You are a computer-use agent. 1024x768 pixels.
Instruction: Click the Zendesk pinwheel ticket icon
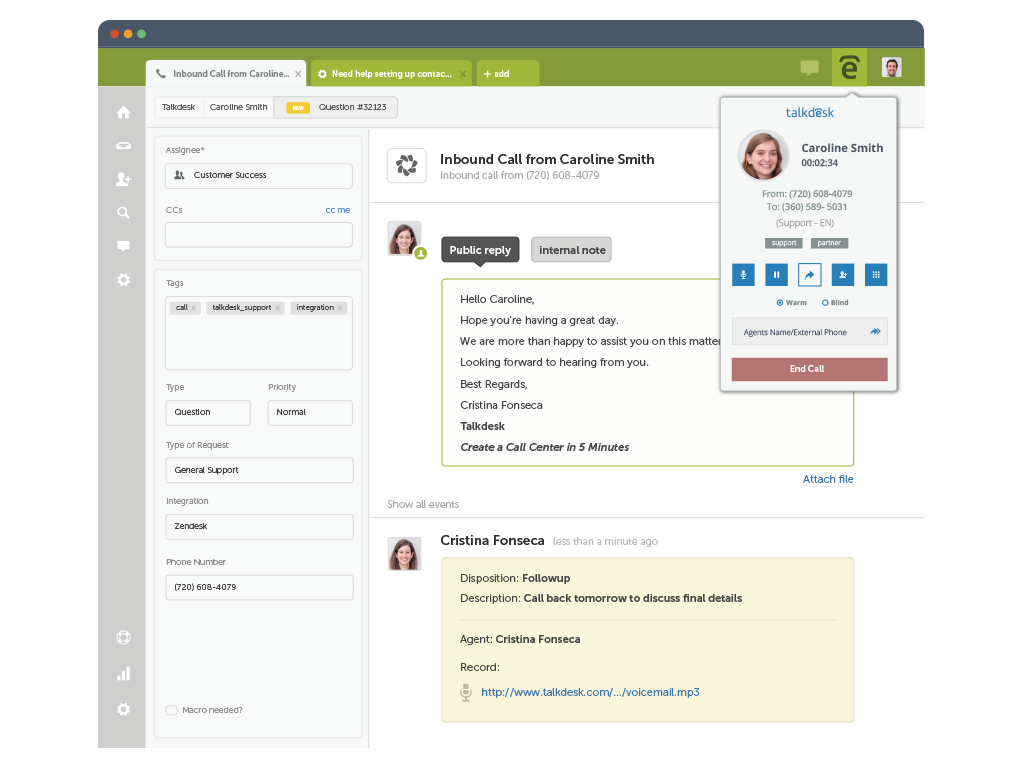coord(407,165)
